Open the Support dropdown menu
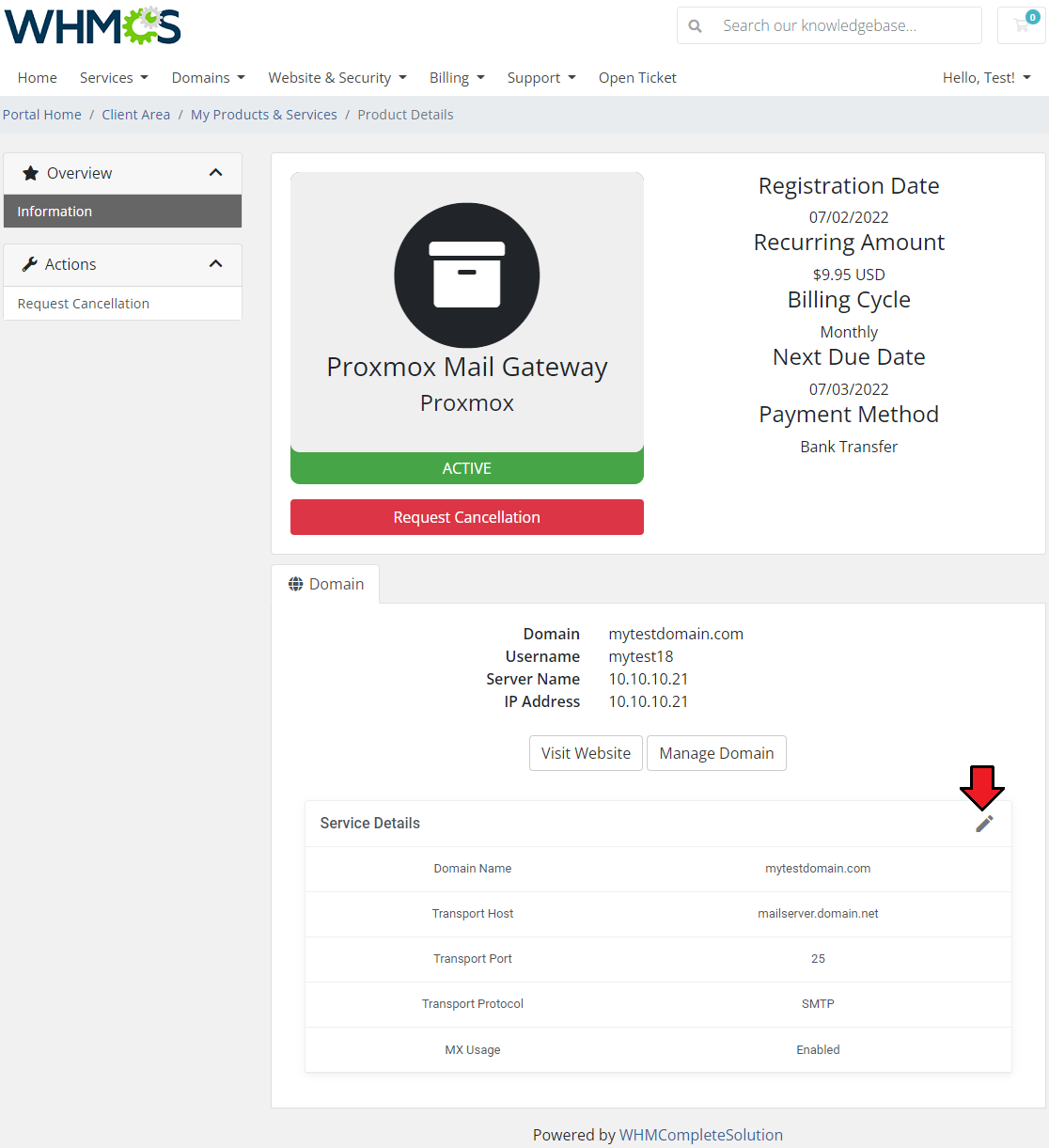The width and height of the screenshot is (1049, 1148). (x=541, y=78)
